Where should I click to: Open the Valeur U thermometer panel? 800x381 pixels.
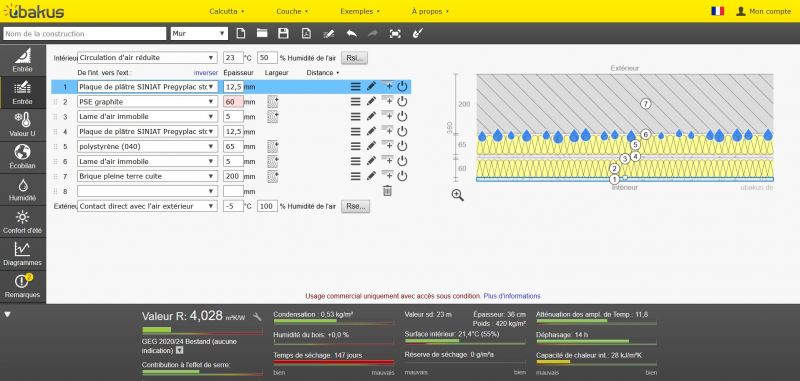click(22, 125)
